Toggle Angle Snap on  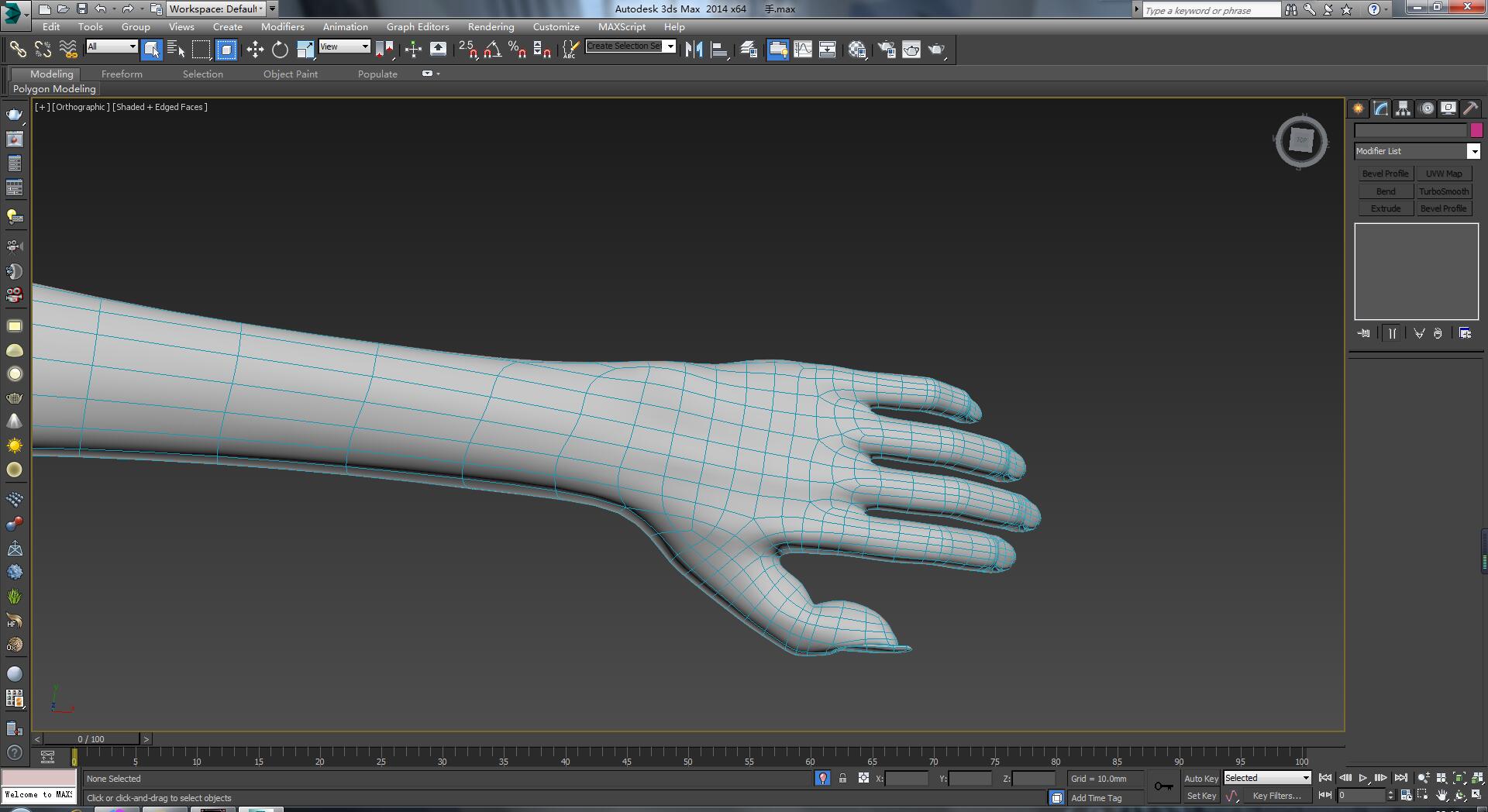pos(492,50)
